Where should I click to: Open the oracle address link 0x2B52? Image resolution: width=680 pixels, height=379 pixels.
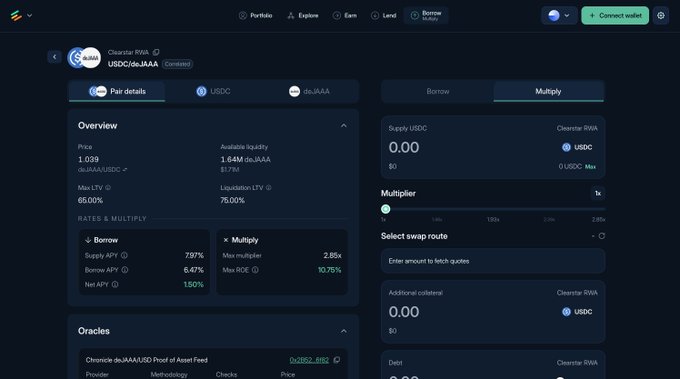click(309, 360)
